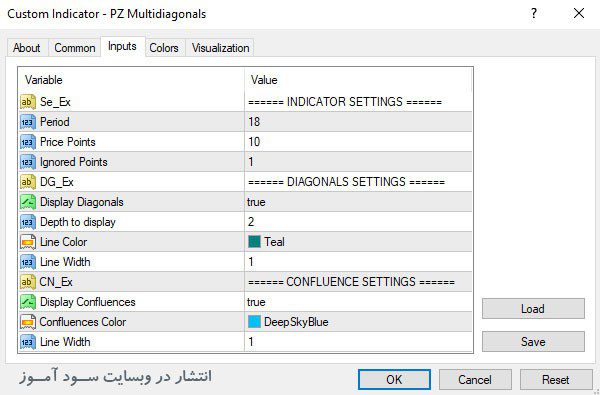Select the DG_Ex variable name

(x=57, y=182)
